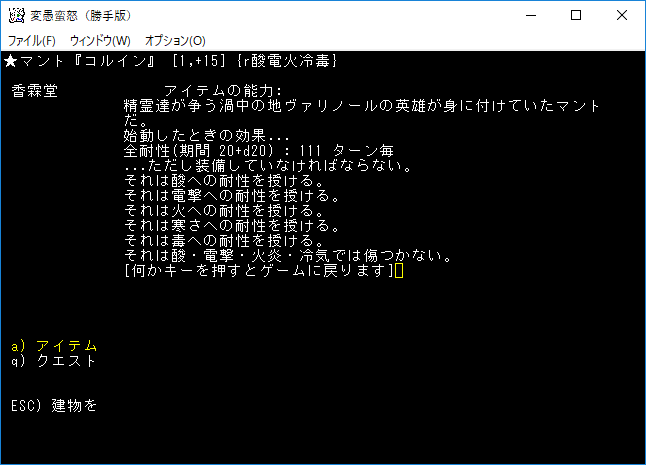646x465 pixels.
Task: Open the オプション(O) menu
Action: (175, 41)
